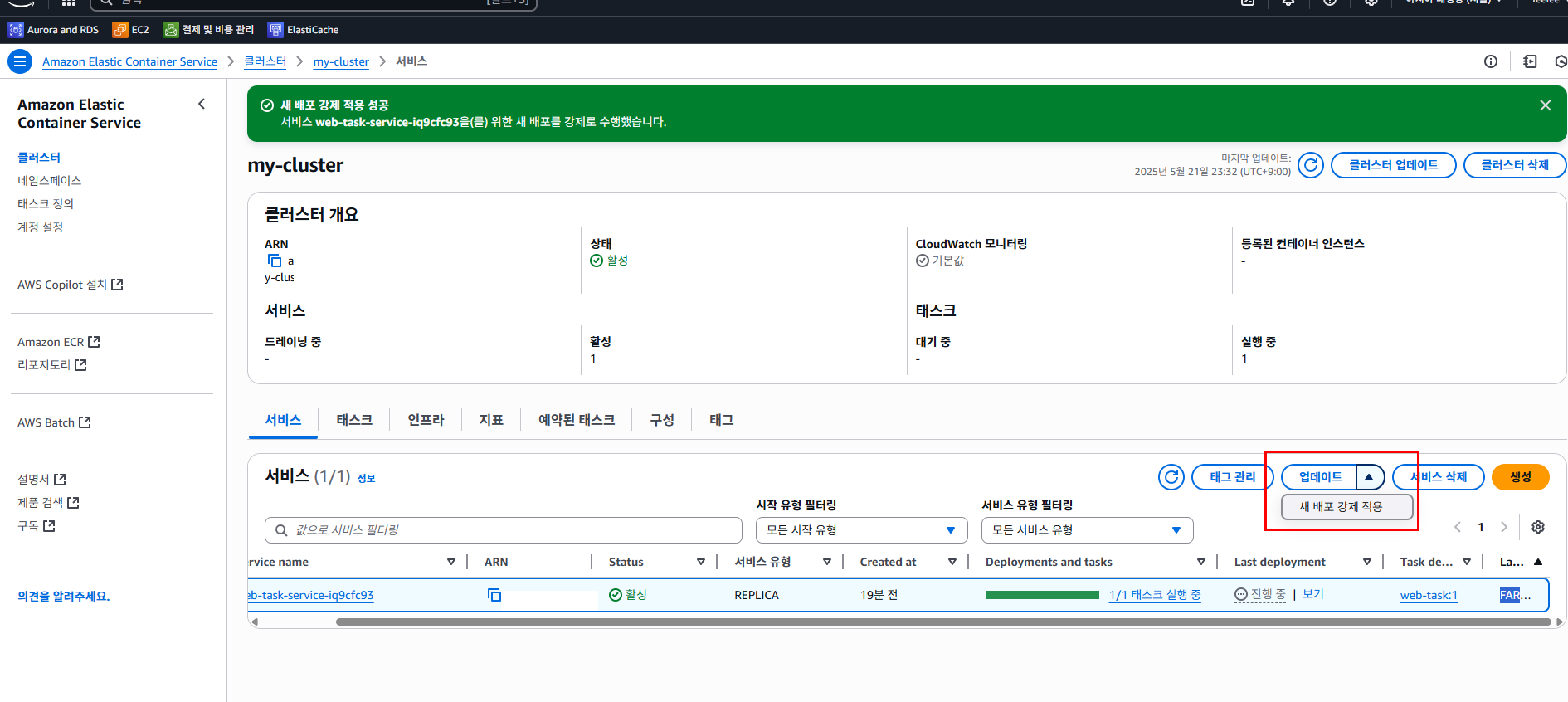Switch to the 태스크 tab
Image resolution: width=1568 pixels, height=702 pixels.
354,420
